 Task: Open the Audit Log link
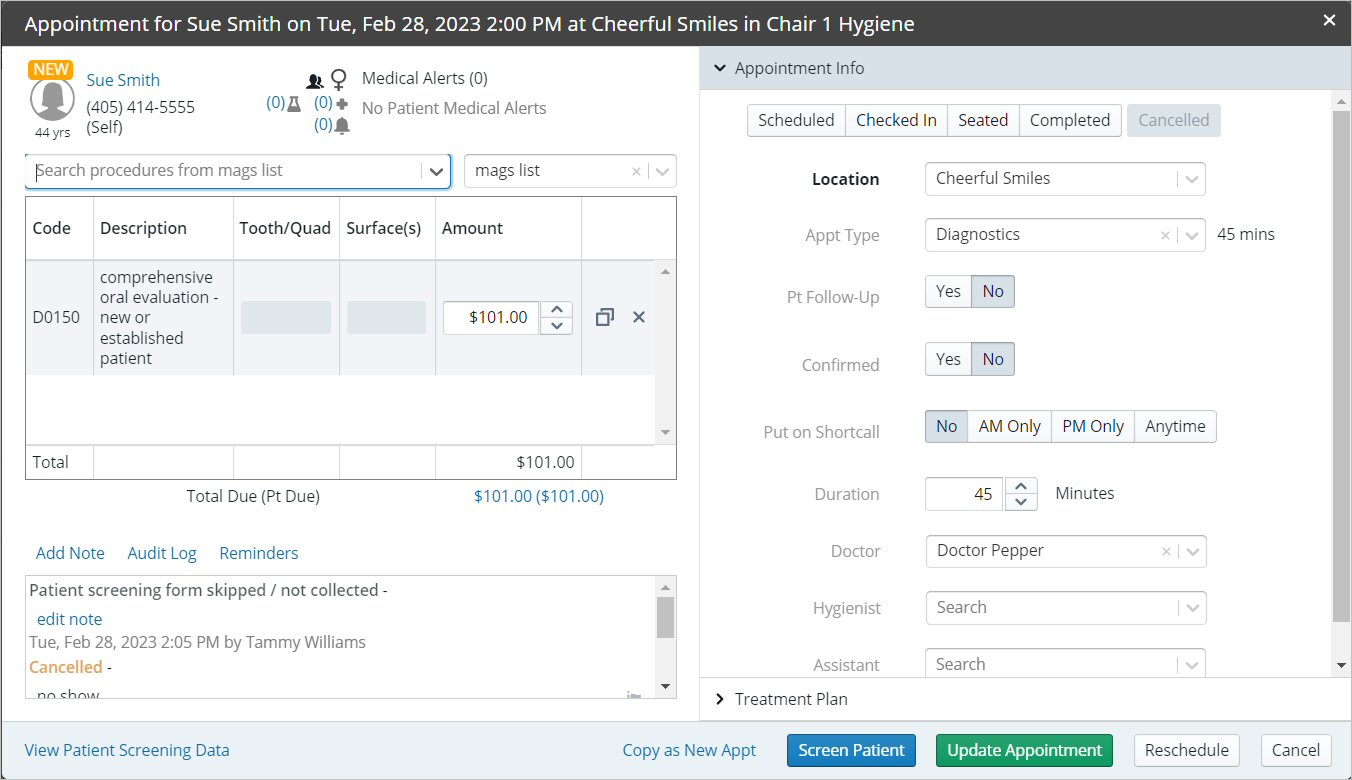162,553
